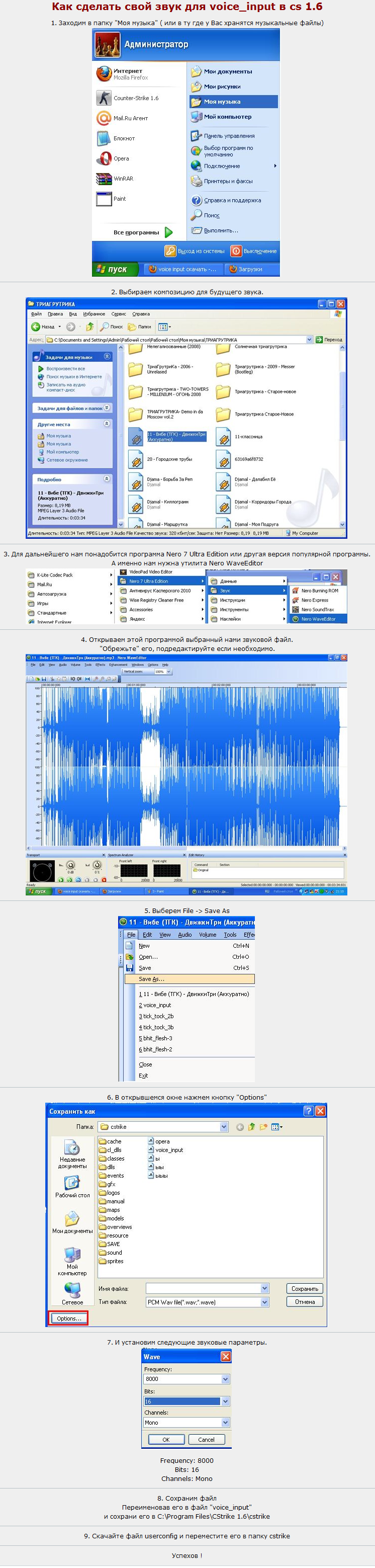Expand Задачи для файлов и папок panel
This screenshot has height=1568, width=375.
click(x=107, y=408)
